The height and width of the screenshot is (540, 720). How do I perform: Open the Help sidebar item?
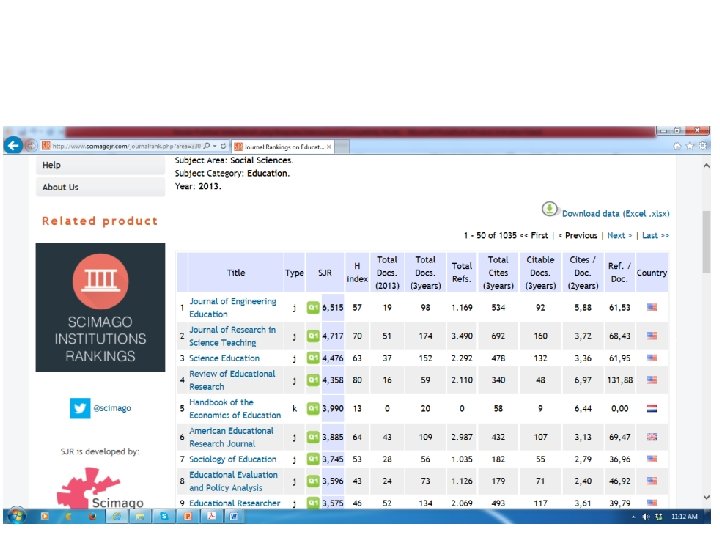[x=100, y=165]
